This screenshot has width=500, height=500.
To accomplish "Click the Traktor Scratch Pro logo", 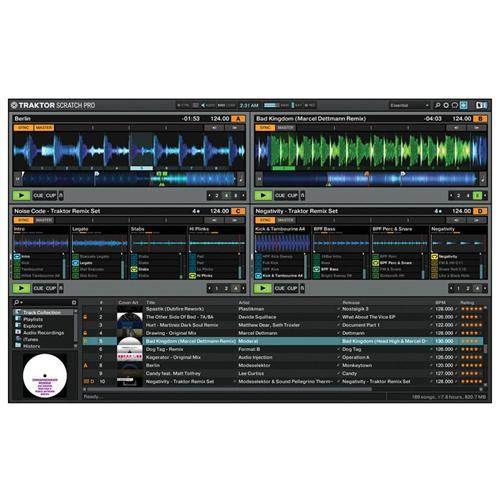I will 53,105.
